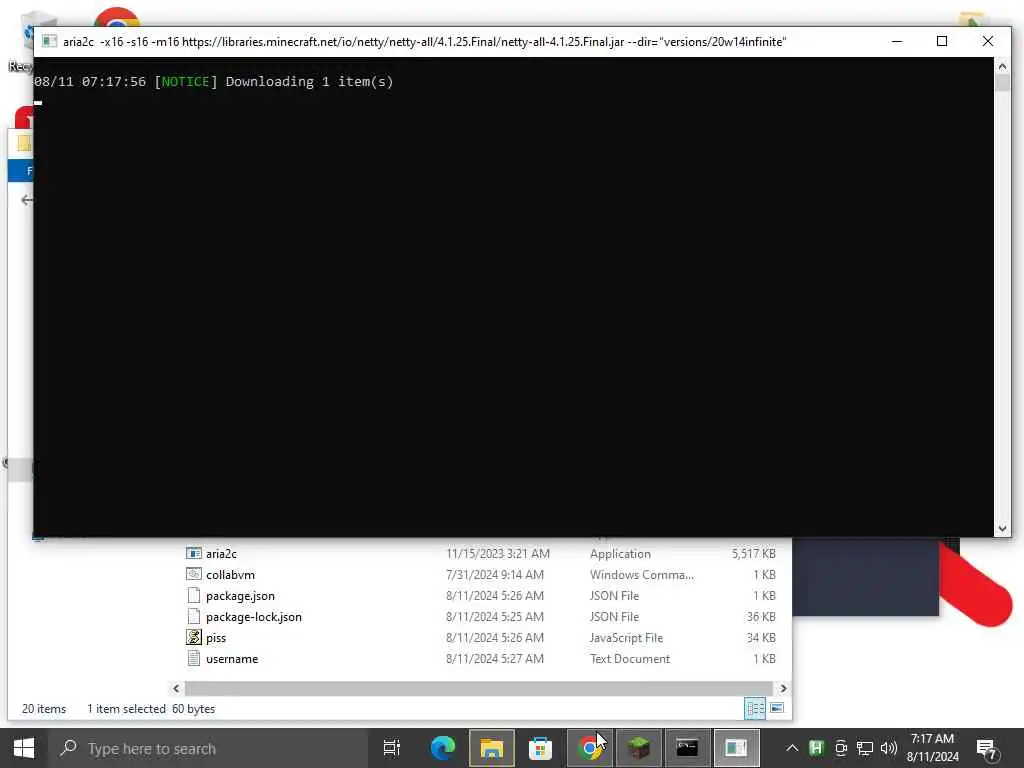
Task: Close the aria2c console window
Action: pos(987,41)
